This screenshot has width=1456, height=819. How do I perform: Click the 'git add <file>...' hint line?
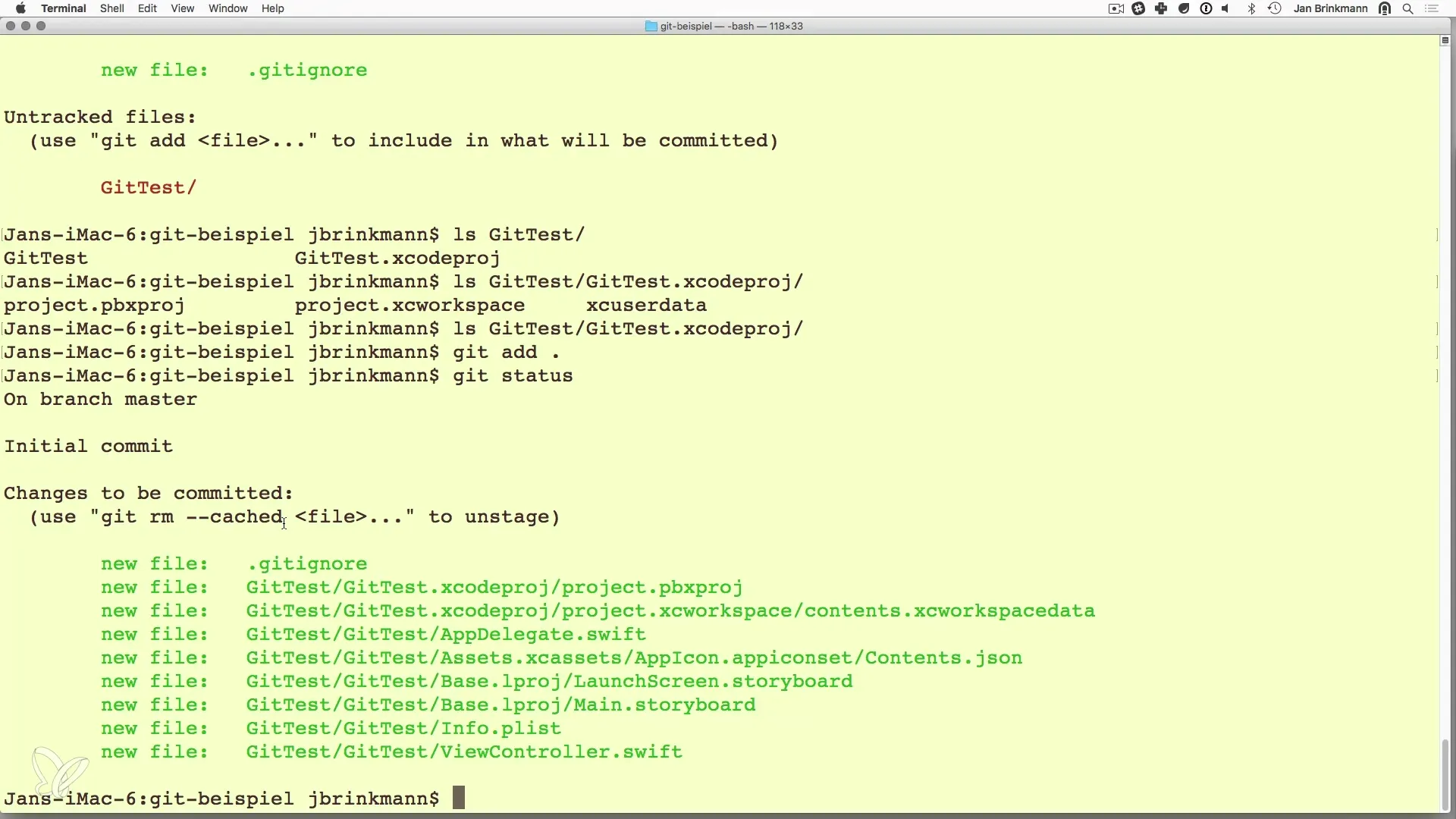click(403, 140)
